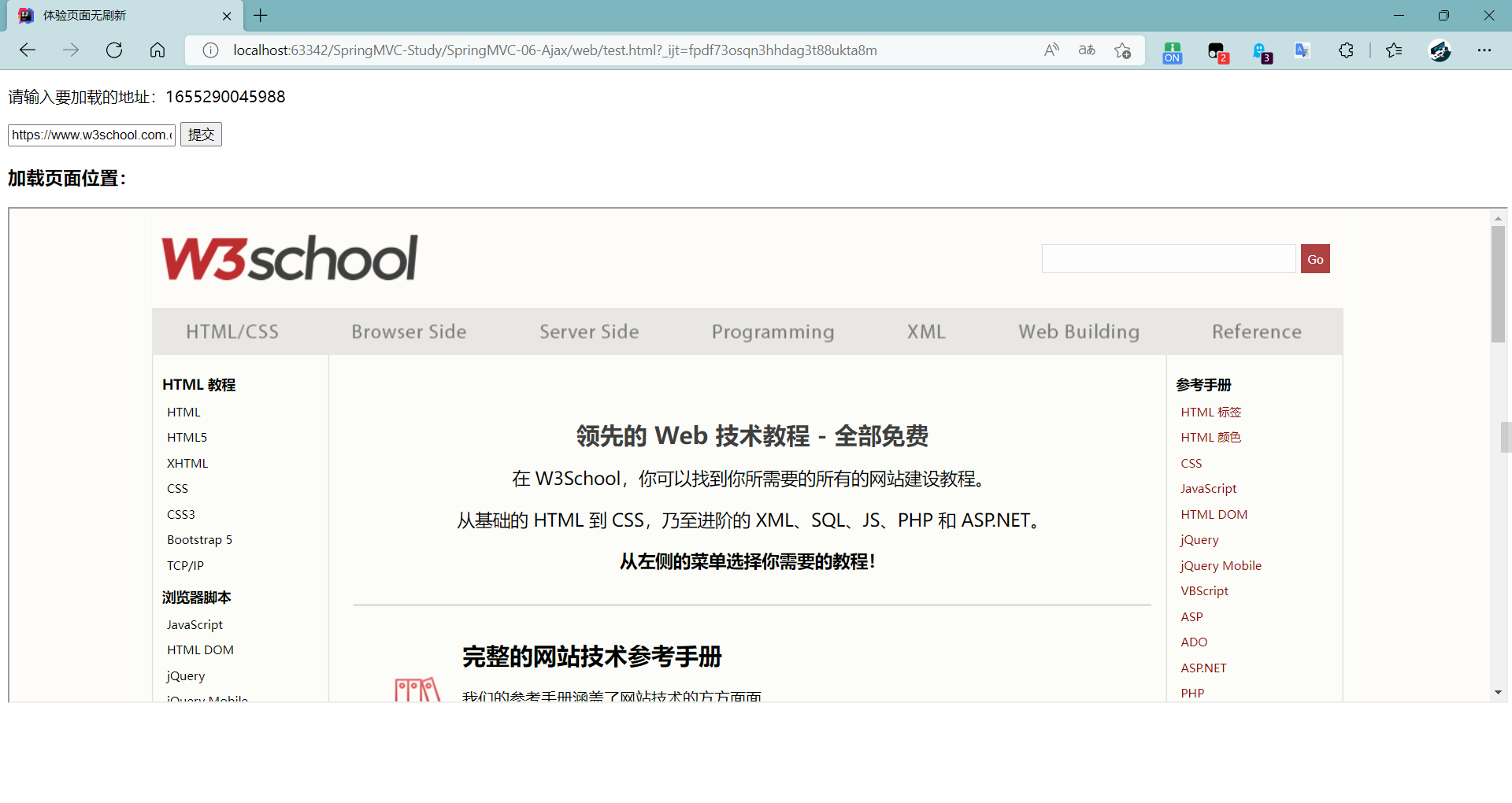
Task: Open the XML navigation tab
Action: tap(926, 331)
